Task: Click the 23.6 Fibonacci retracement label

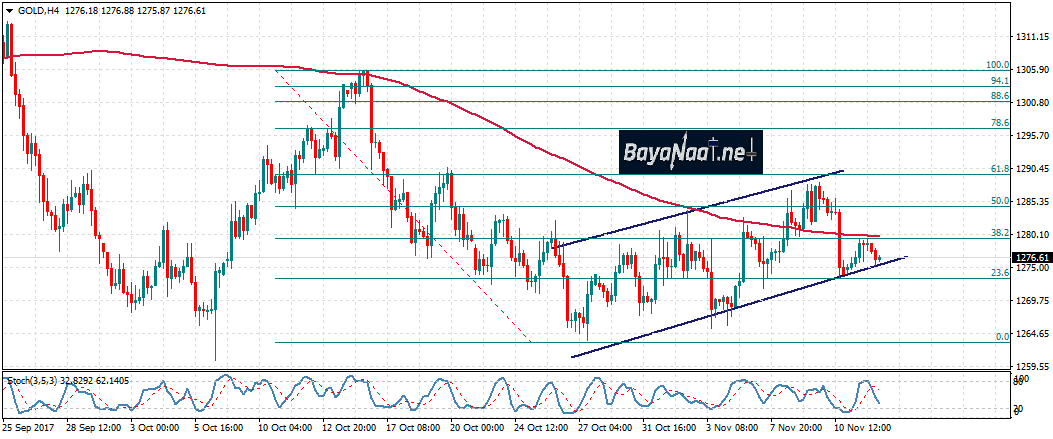Action: click(999, 273)
